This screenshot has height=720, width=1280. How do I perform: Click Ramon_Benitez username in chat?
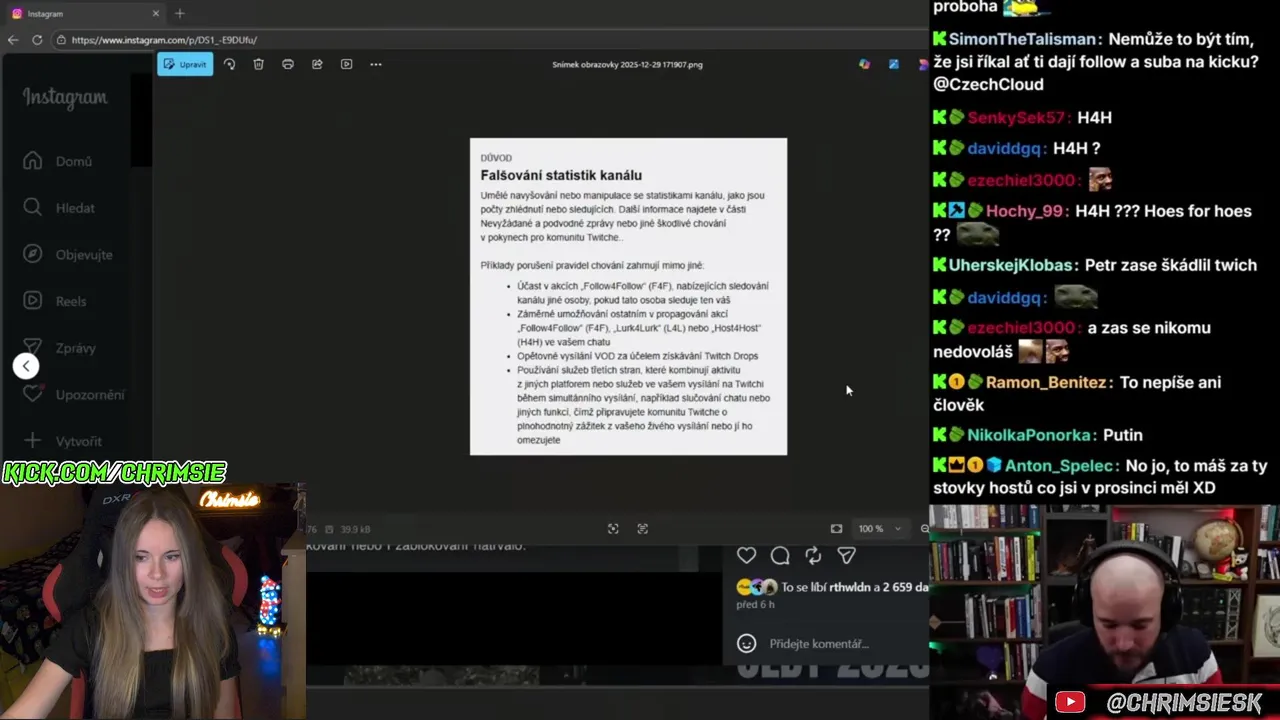(x=1046, y=382)
